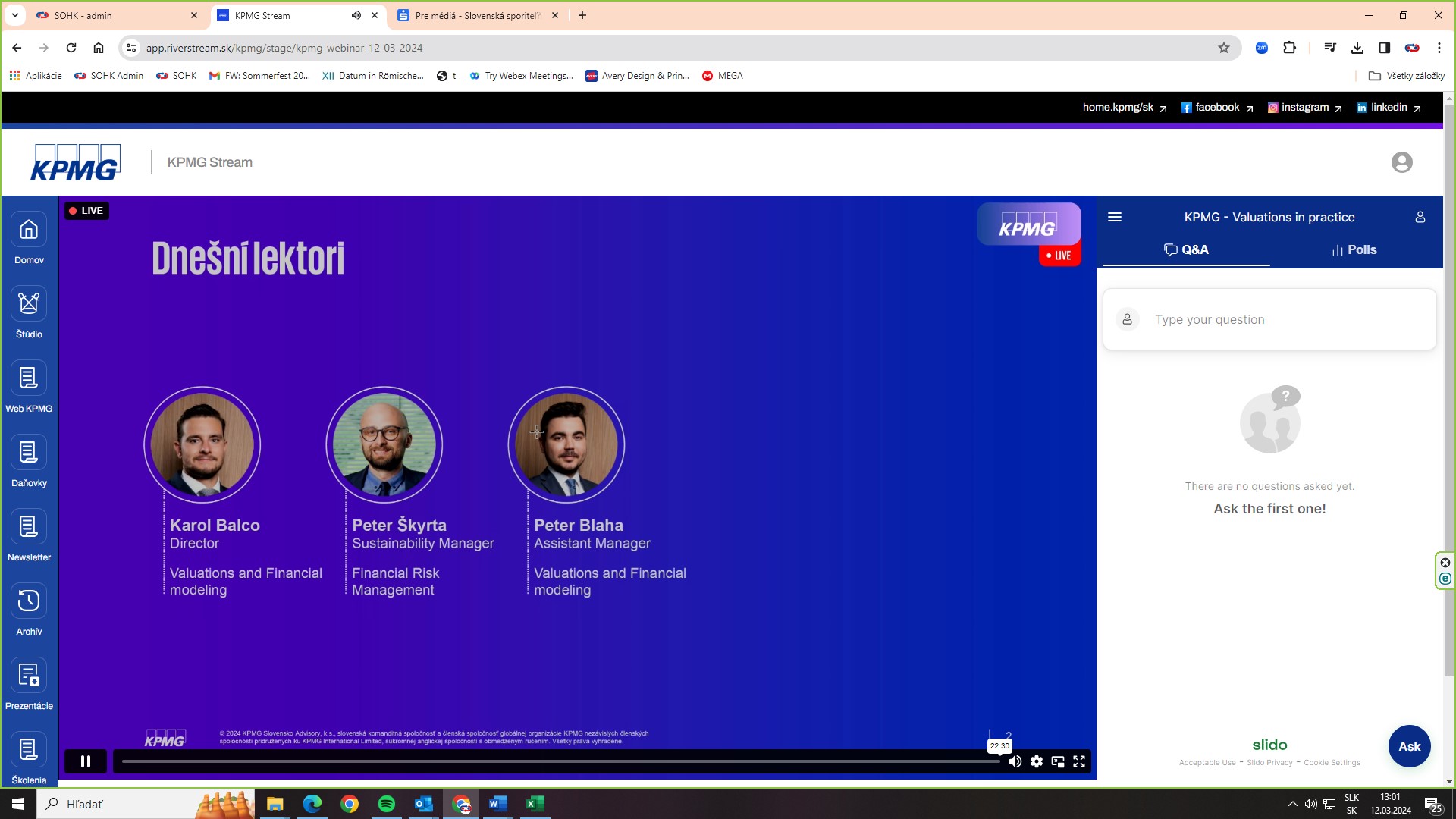
Task: Open the facebook link
Action: [x=1217, y=108]
